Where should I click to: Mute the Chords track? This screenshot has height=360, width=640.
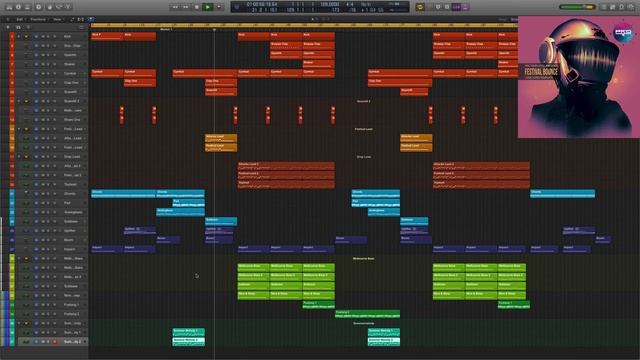(x=43, y=194)
